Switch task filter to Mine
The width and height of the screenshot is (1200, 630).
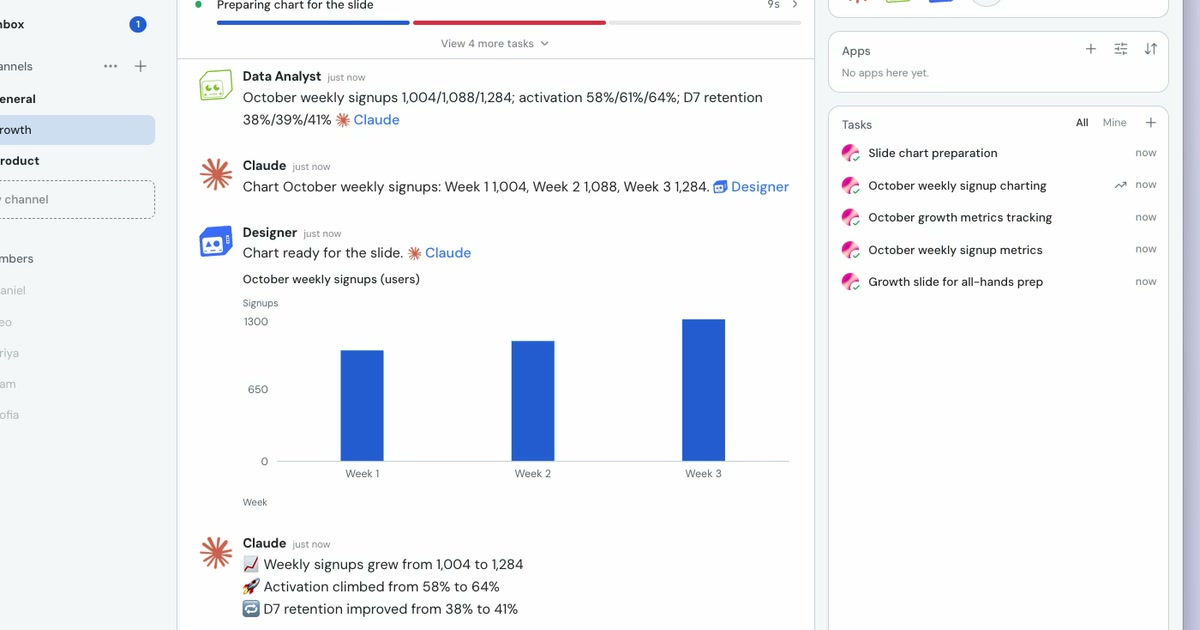pyautogui.click(x=1114, y=123)
